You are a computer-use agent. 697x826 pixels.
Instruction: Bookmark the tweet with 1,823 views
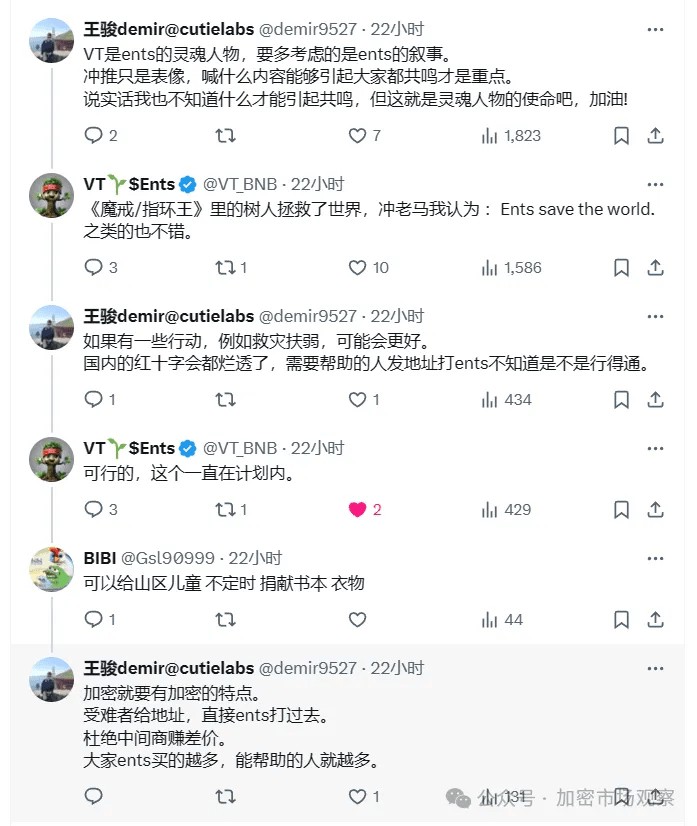622,136
